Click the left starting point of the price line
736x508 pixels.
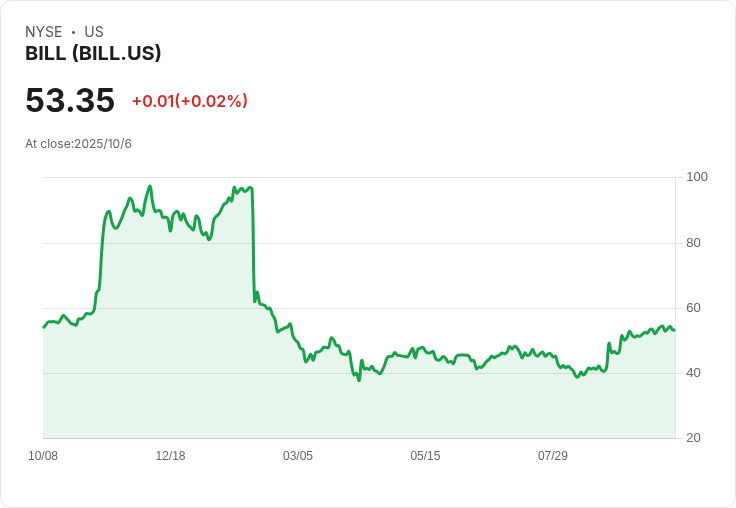tap(44, 327)
